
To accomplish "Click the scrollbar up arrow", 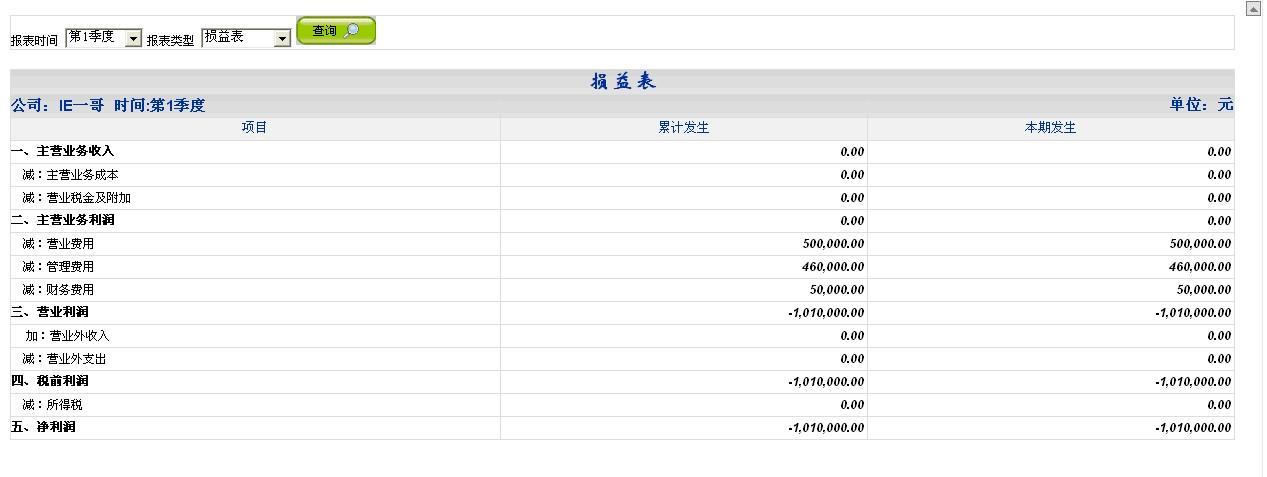I will (1254, 8).
